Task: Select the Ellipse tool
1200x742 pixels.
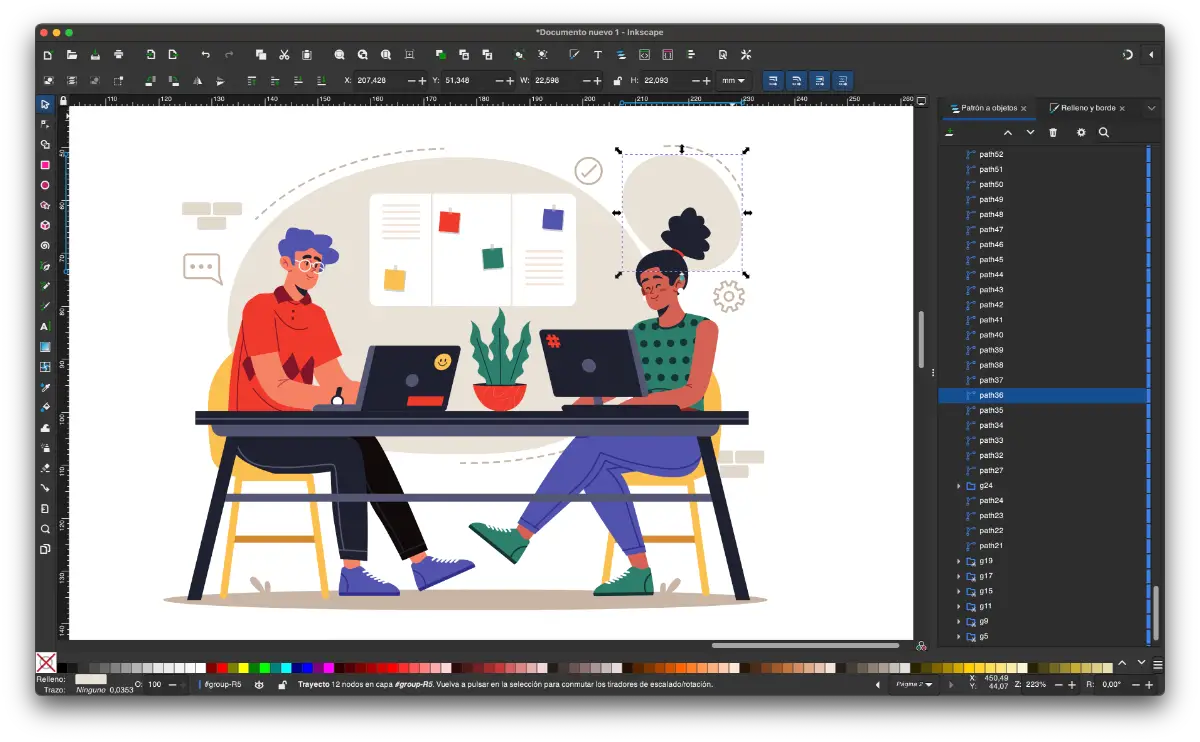Action: pyautogui.click(x=45, y=184)
